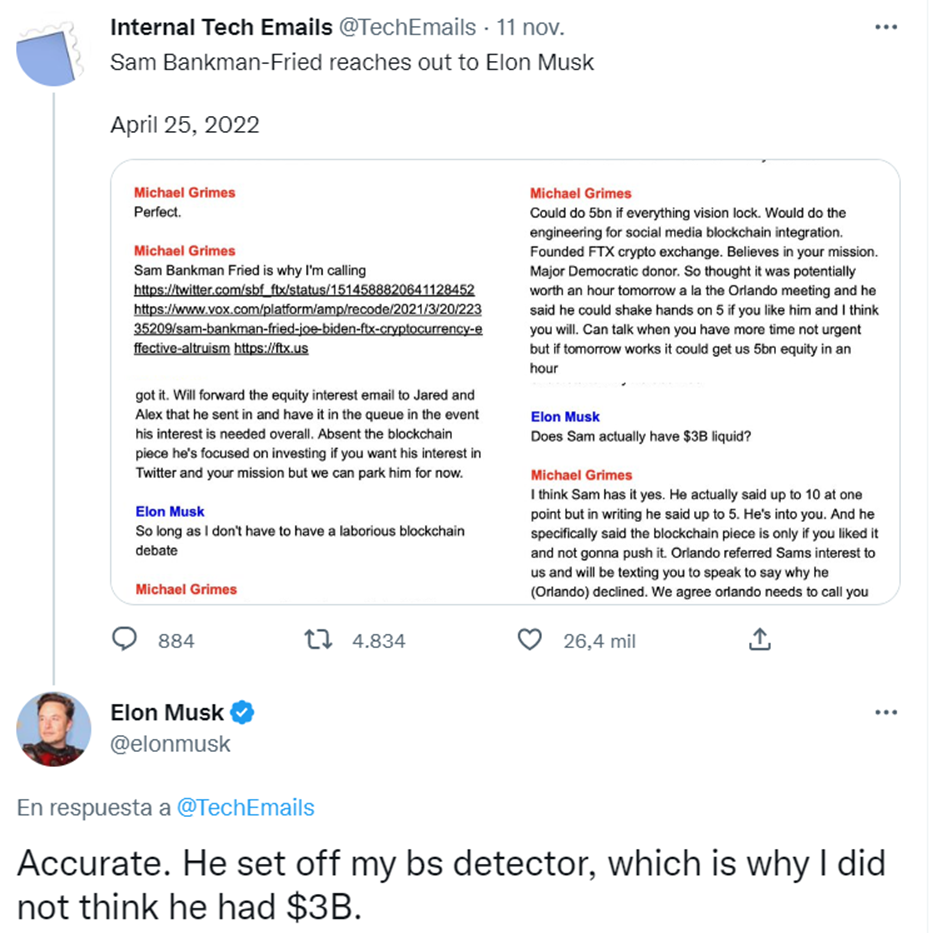Click the reply comment bubble icon

point(125,640)
